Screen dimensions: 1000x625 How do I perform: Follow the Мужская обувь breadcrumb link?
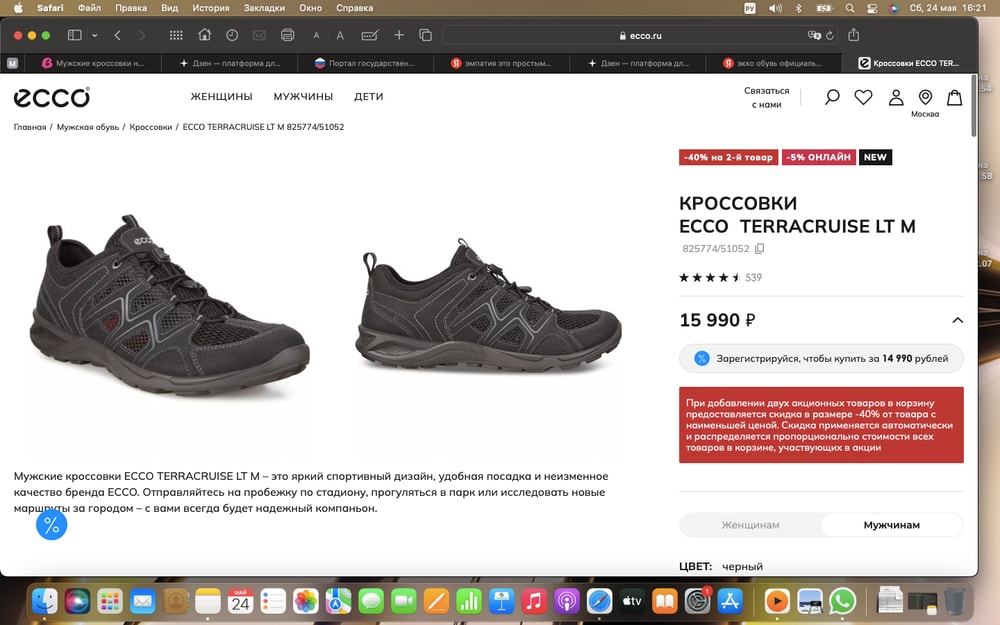point(87,127)
